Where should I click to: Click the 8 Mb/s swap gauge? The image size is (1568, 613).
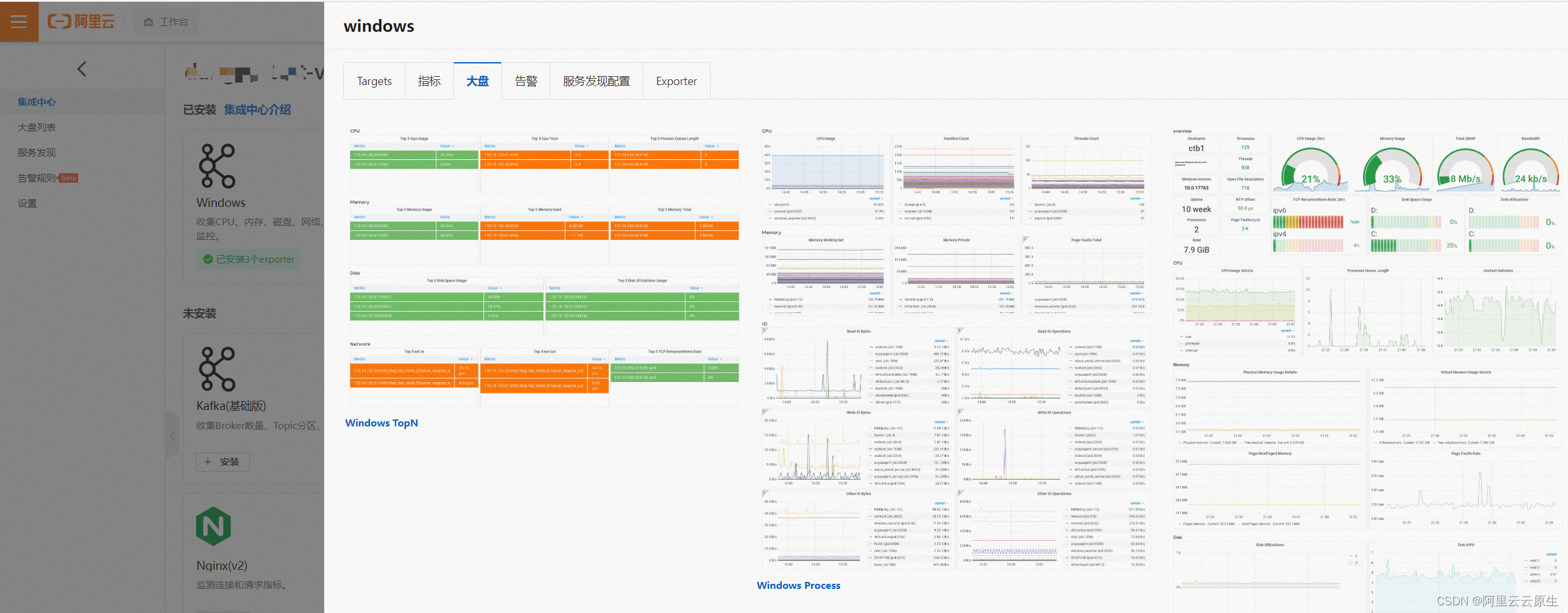click(1465, 168)
